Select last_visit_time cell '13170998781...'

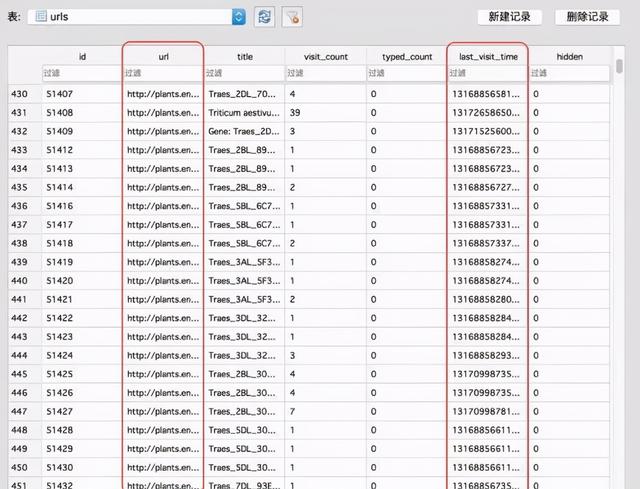(x=488, y=411)
